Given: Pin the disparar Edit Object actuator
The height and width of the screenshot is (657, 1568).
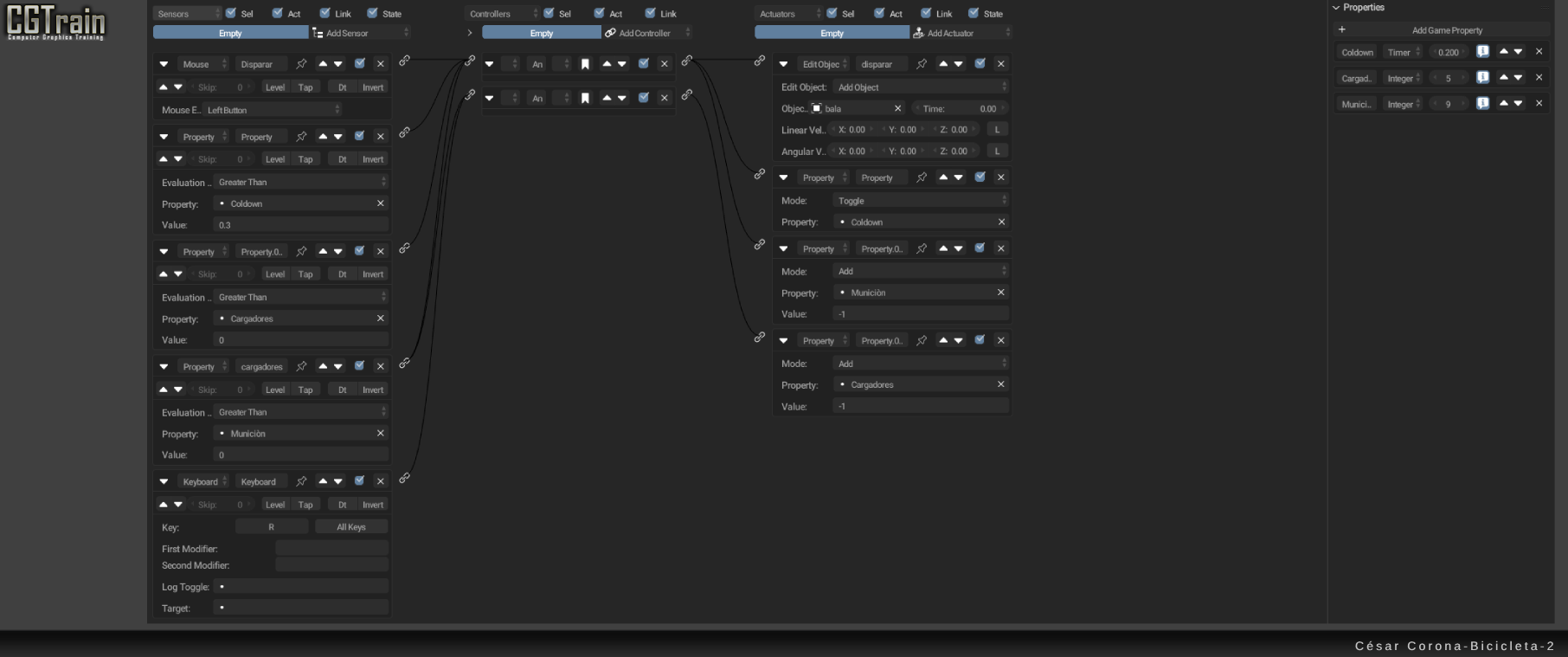Looking at the screenshot, I should [x=922, y=64].
